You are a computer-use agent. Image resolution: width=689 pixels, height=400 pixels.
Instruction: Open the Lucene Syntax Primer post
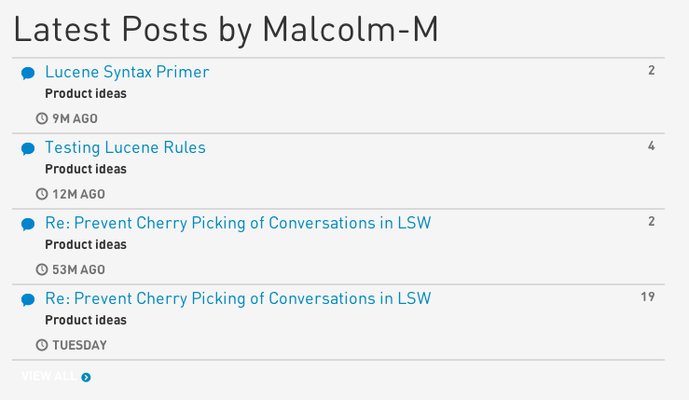click(127, 72)
